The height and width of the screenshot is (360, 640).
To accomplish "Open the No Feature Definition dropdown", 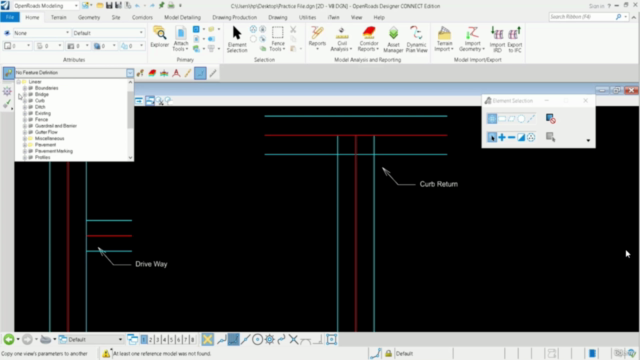I will click(130, 73).
